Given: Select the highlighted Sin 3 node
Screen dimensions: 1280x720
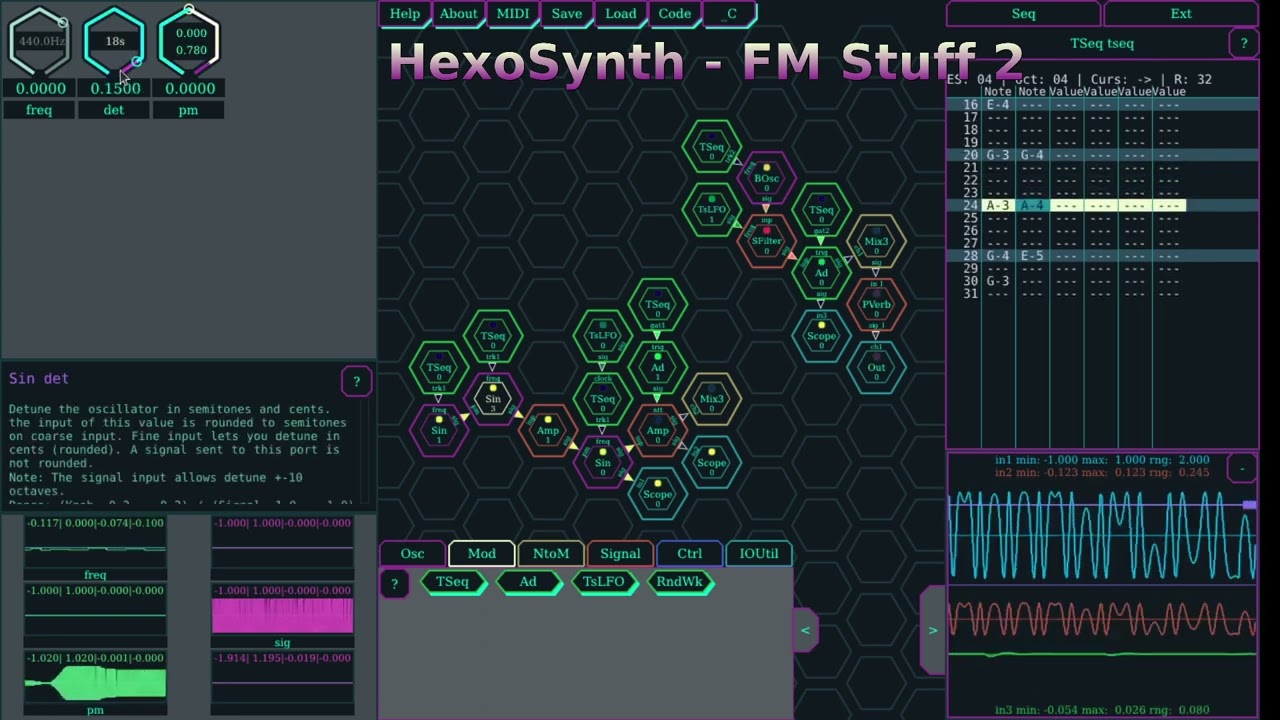Looking at the screenshot, I should (x=493, y=399).
